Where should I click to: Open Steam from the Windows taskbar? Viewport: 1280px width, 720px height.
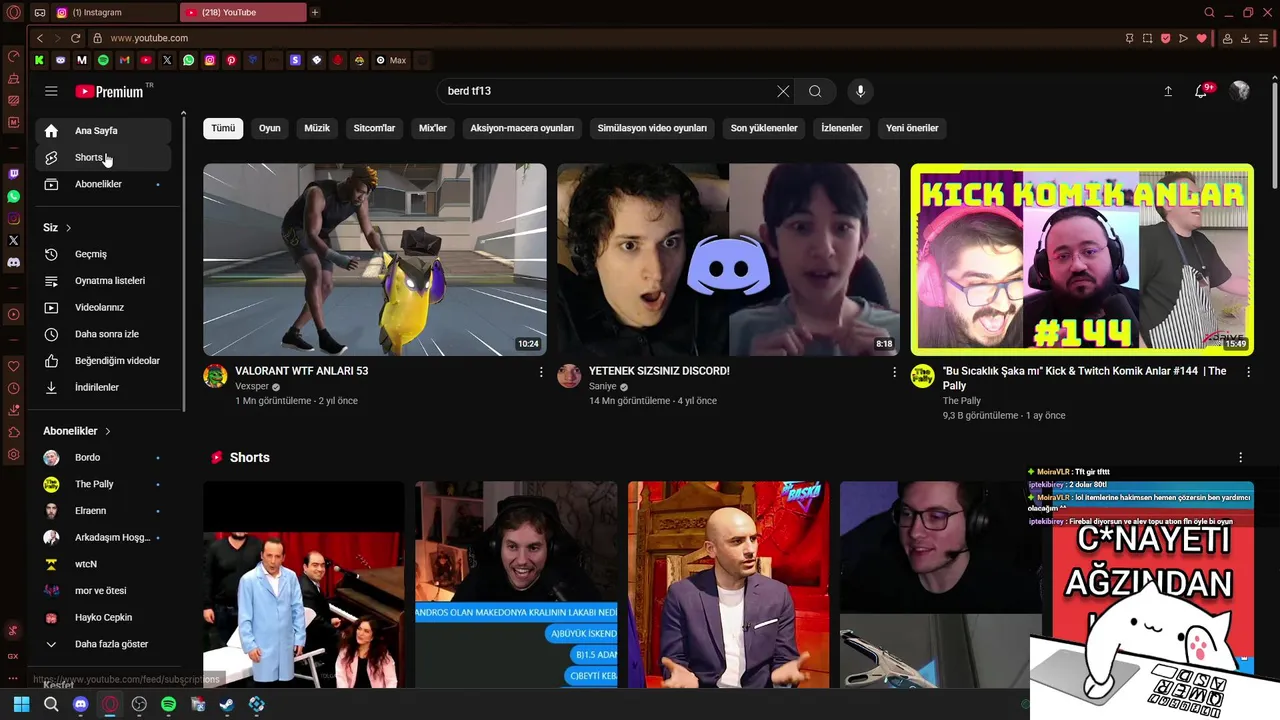(x=227, y=704)
